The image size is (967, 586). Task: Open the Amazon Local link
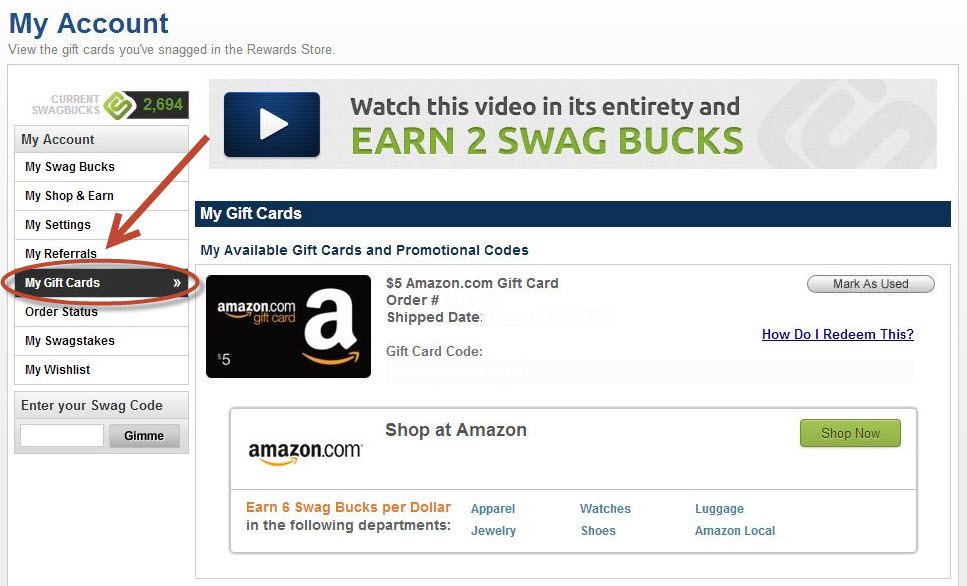(x=735, y=530)
